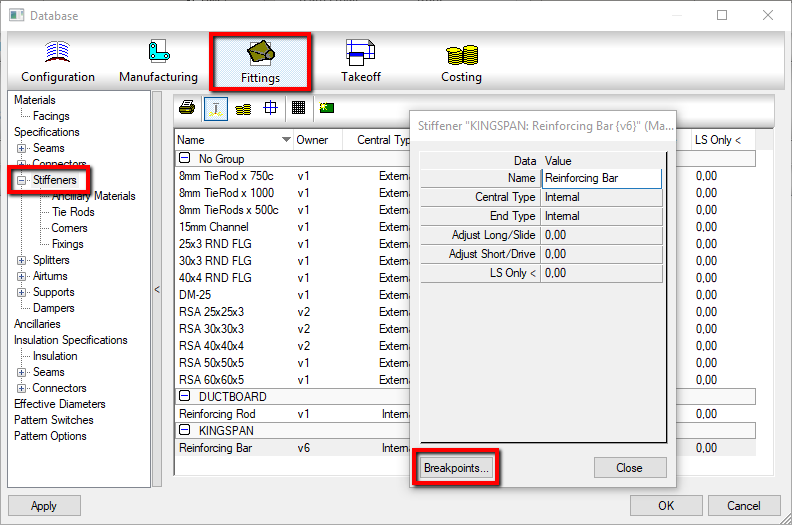This screenshot has height=525, width=792.
Task: Click the Cancel button
Action: click(x=744, y=506)
